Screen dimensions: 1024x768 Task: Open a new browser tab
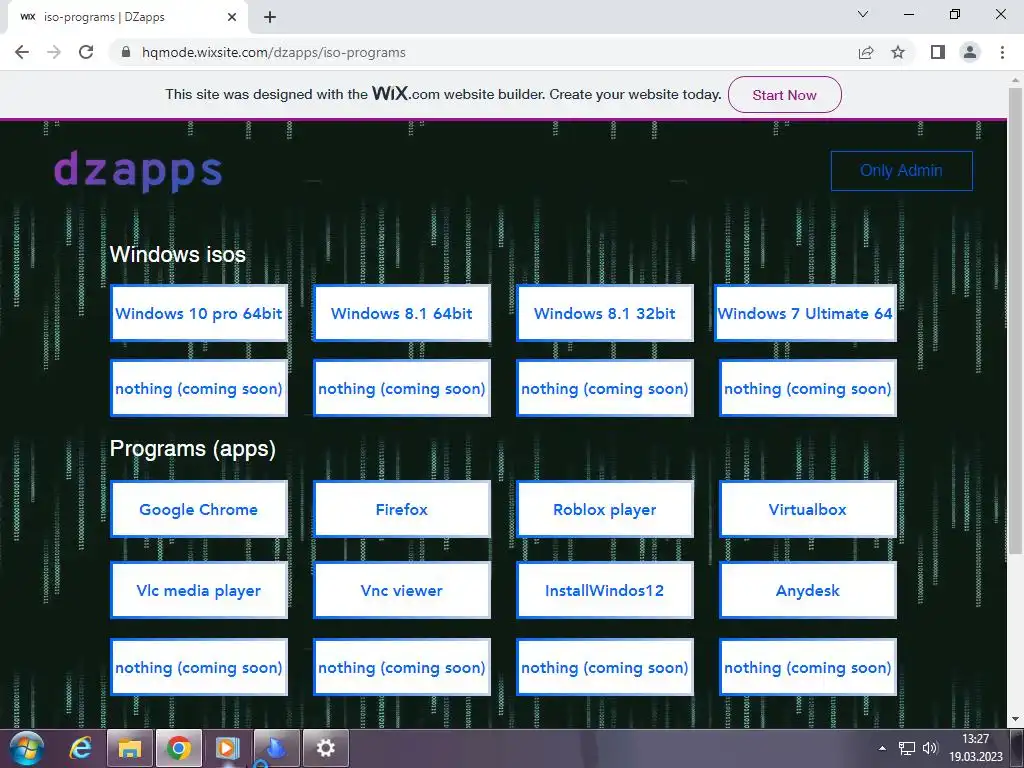pos(270,17)
